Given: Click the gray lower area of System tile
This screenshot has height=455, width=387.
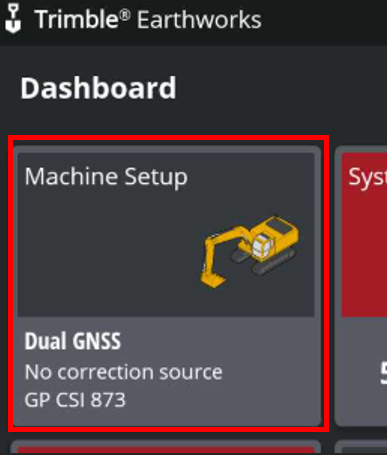Looking at the screenshot, I should pos(361,371).
